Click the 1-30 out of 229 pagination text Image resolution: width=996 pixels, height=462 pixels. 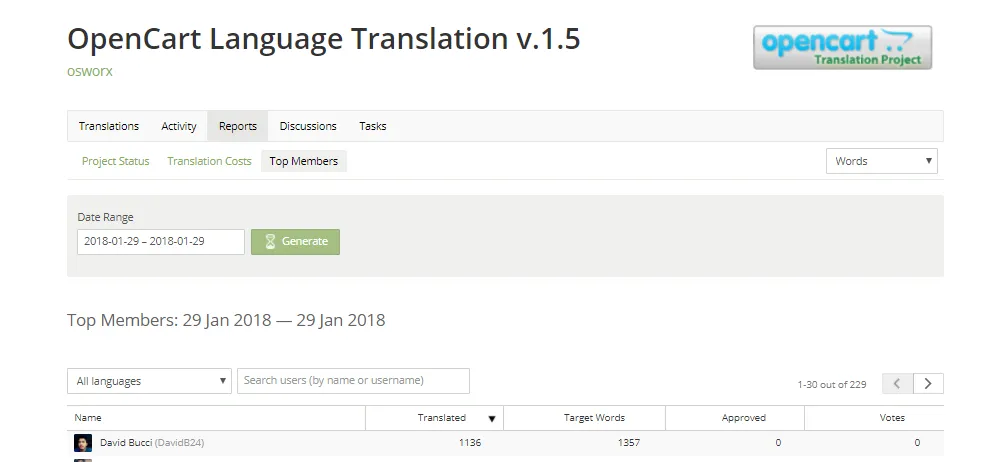[x=831, y=384]
